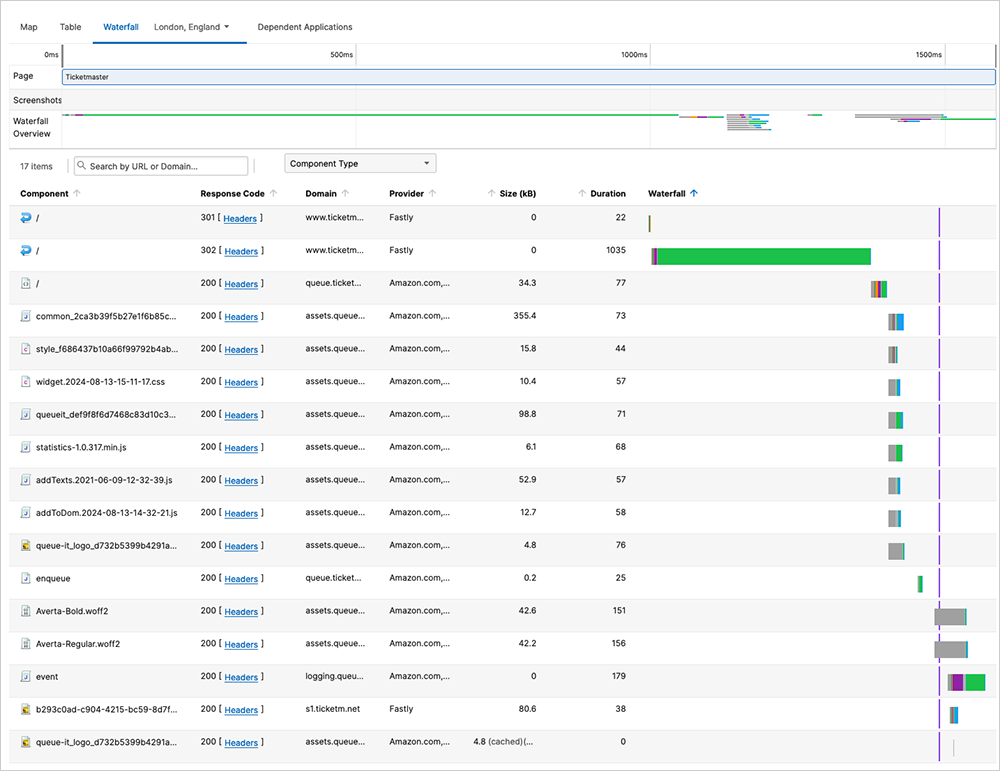Open Headers link for event row
The image size is (1000, 771).
(241, 677)
